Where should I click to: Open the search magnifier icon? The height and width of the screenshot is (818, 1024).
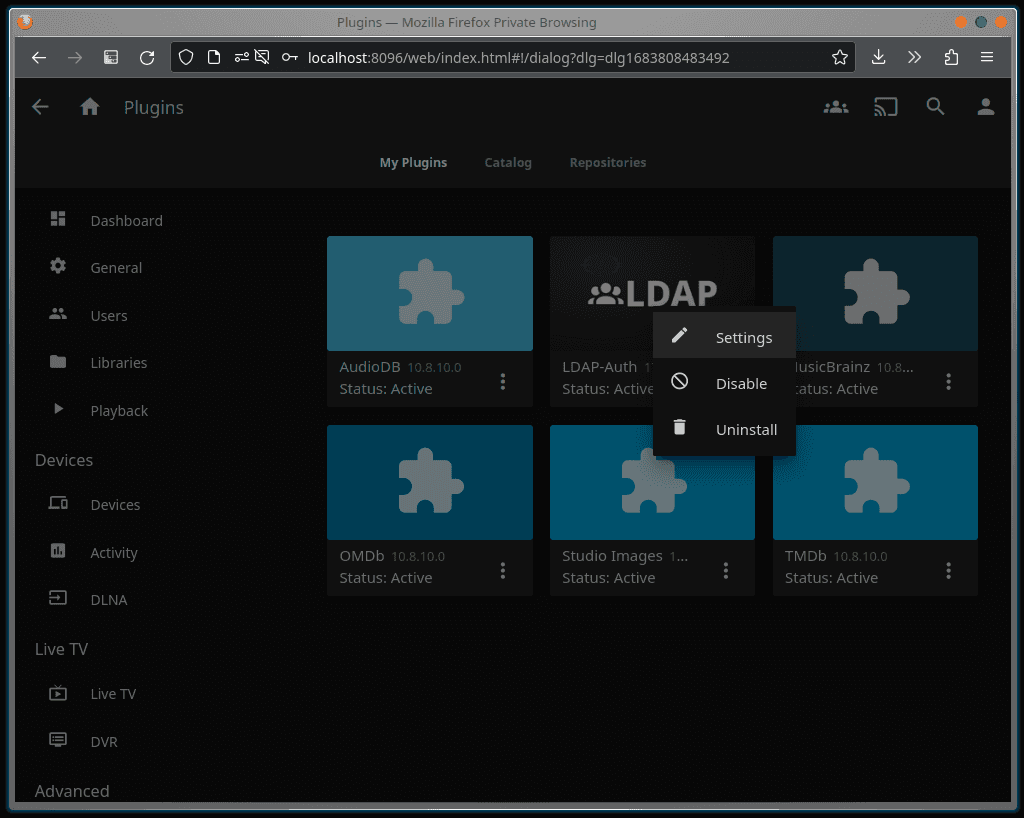point(935,107)
